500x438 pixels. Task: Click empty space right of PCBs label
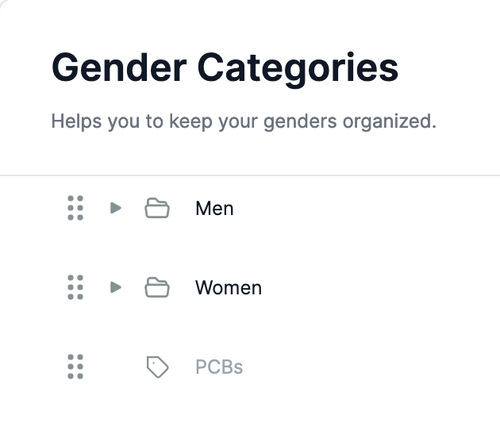pyautogui.click(x=370, y=367)
